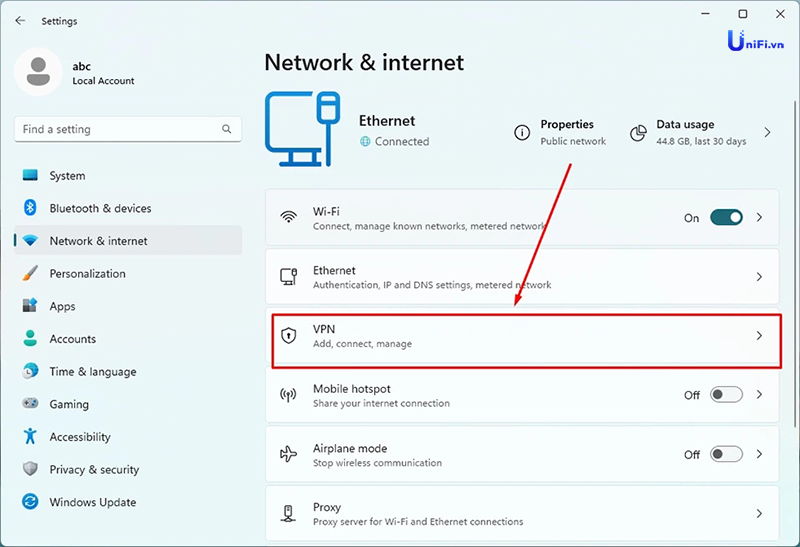Open Mobile hotspot settings row
Screen dimensions: 800x547
(x=522, y=395)
